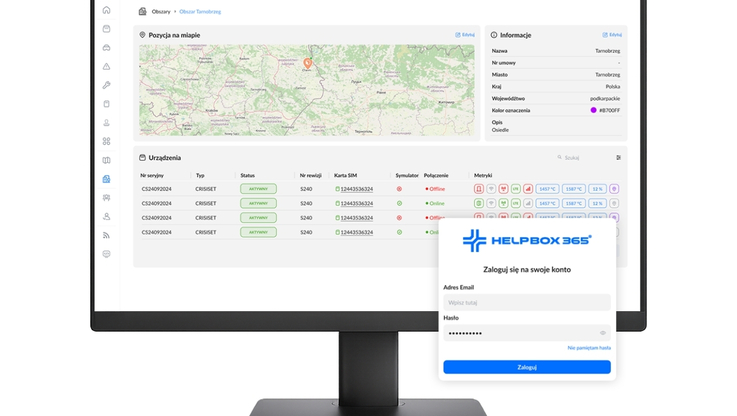Click the purple location metric icon in first row
Image resolution: width=737 pixels, height=416 pixels.
click(x=614, y=189)
